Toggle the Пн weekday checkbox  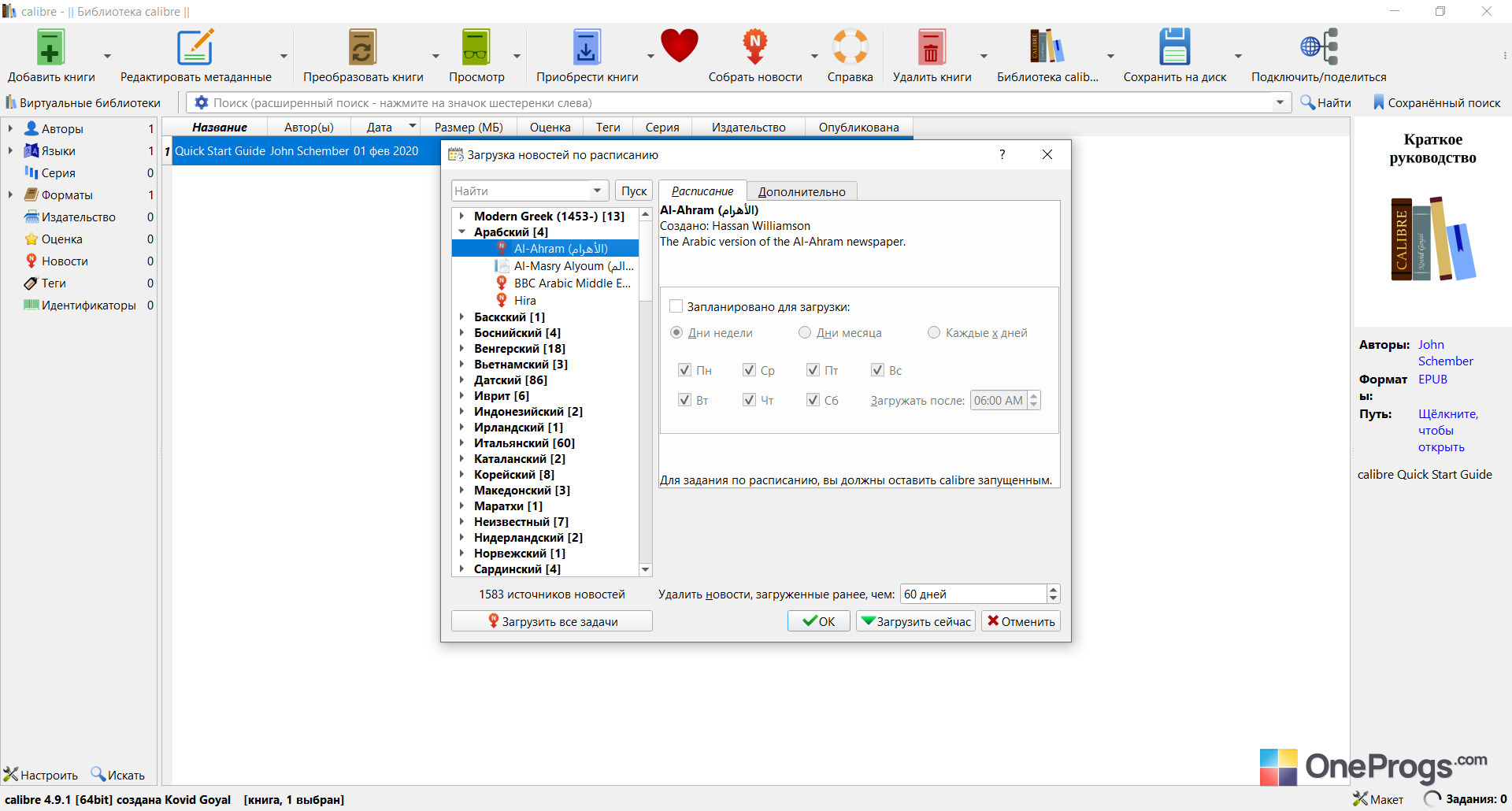684,370
